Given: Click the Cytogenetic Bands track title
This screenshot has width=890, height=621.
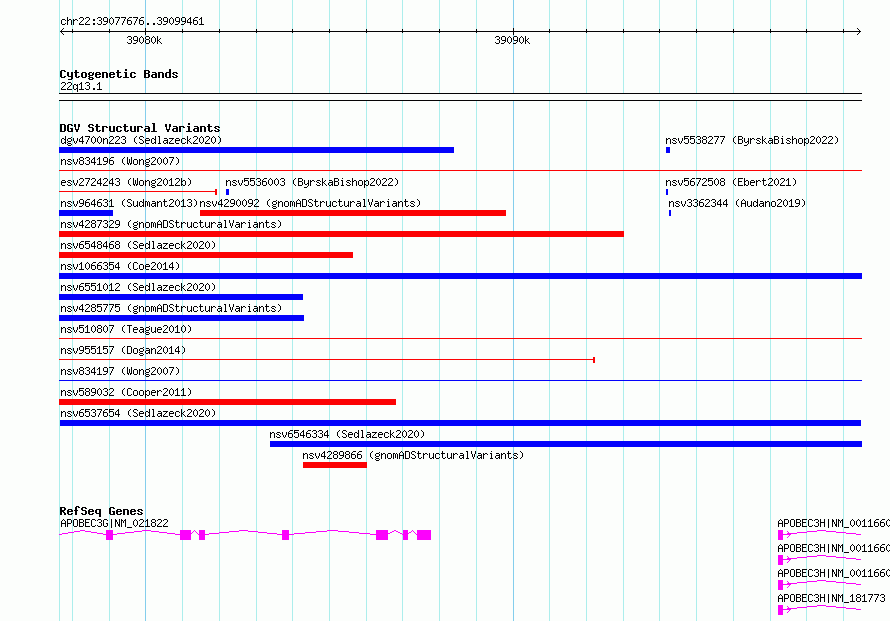Looking at the screenshot, I should (x=119, y=74).
